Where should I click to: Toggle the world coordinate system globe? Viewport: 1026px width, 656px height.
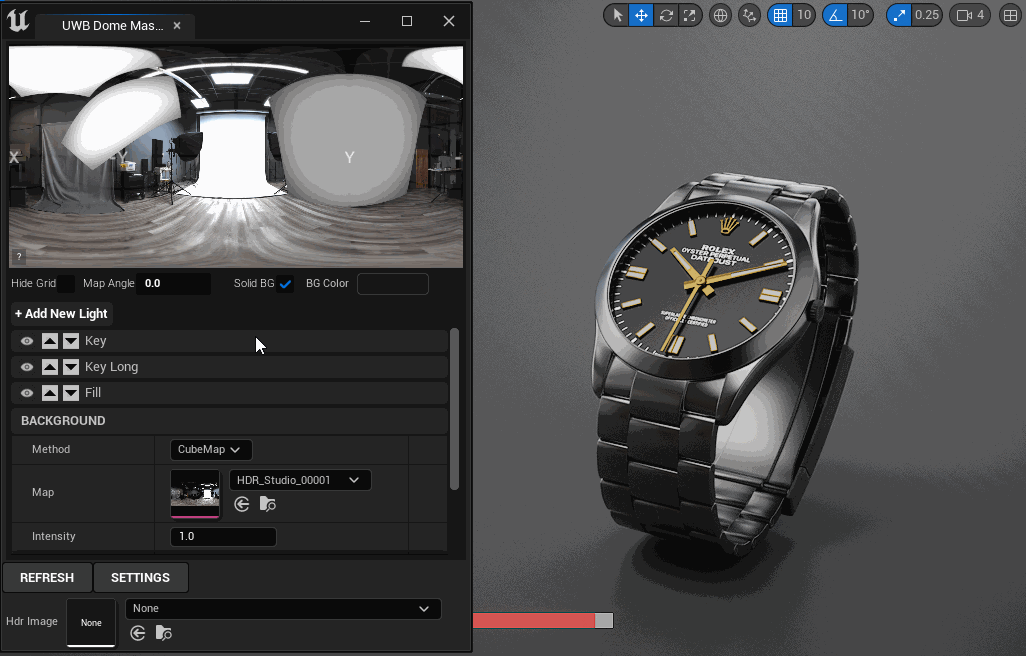[720, 15]
